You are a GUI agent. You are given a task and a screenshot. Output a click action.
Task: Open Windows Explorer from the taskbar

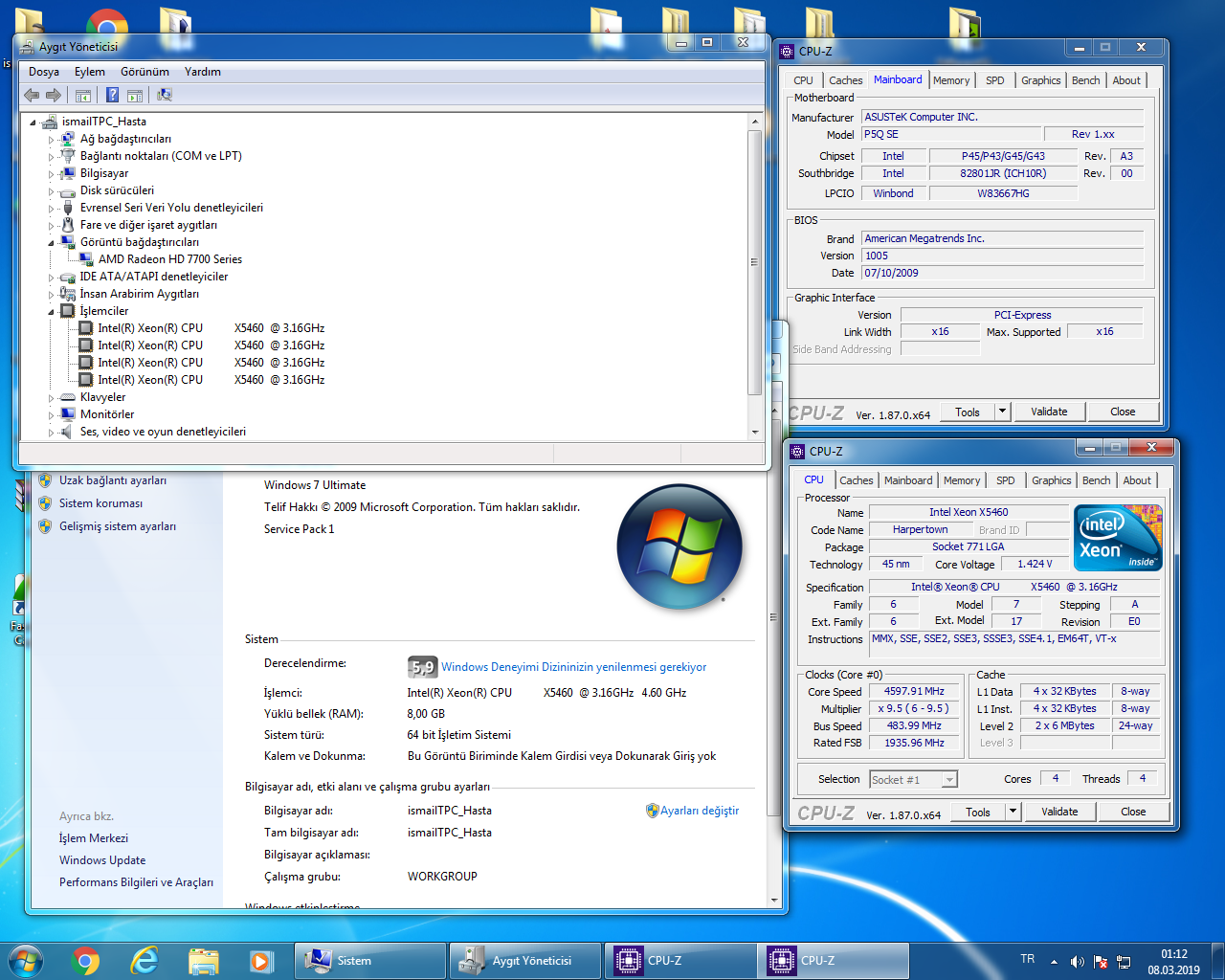(x=204, y=960)
